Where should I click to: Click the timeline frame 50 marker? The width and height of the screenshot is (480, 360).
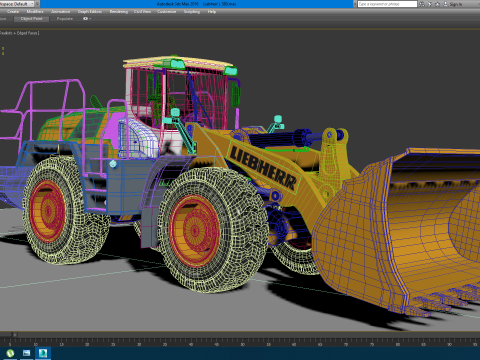[243, 344]
